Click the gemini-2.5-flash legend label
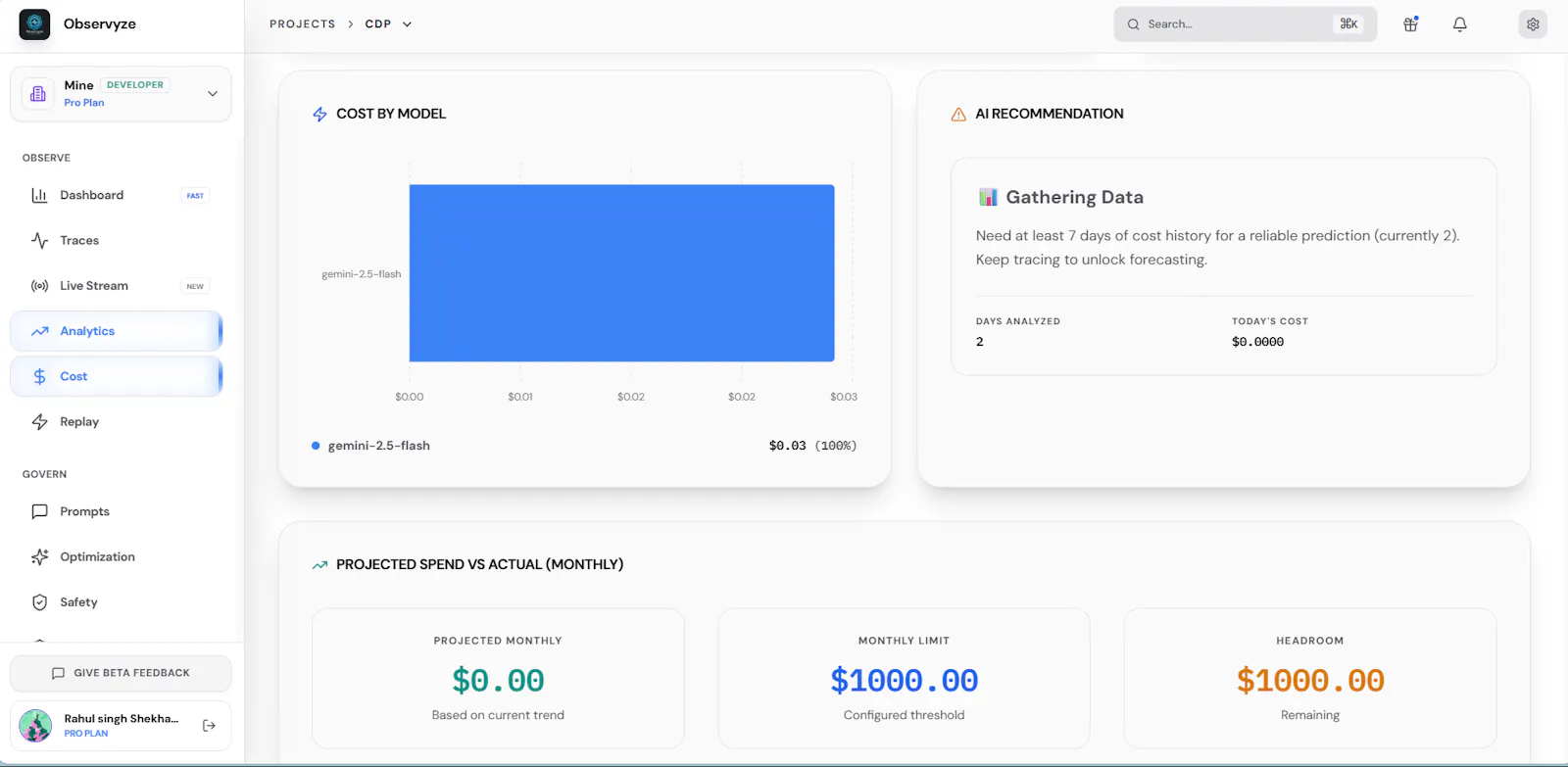The image size is (1568, 767). [378, 446]
